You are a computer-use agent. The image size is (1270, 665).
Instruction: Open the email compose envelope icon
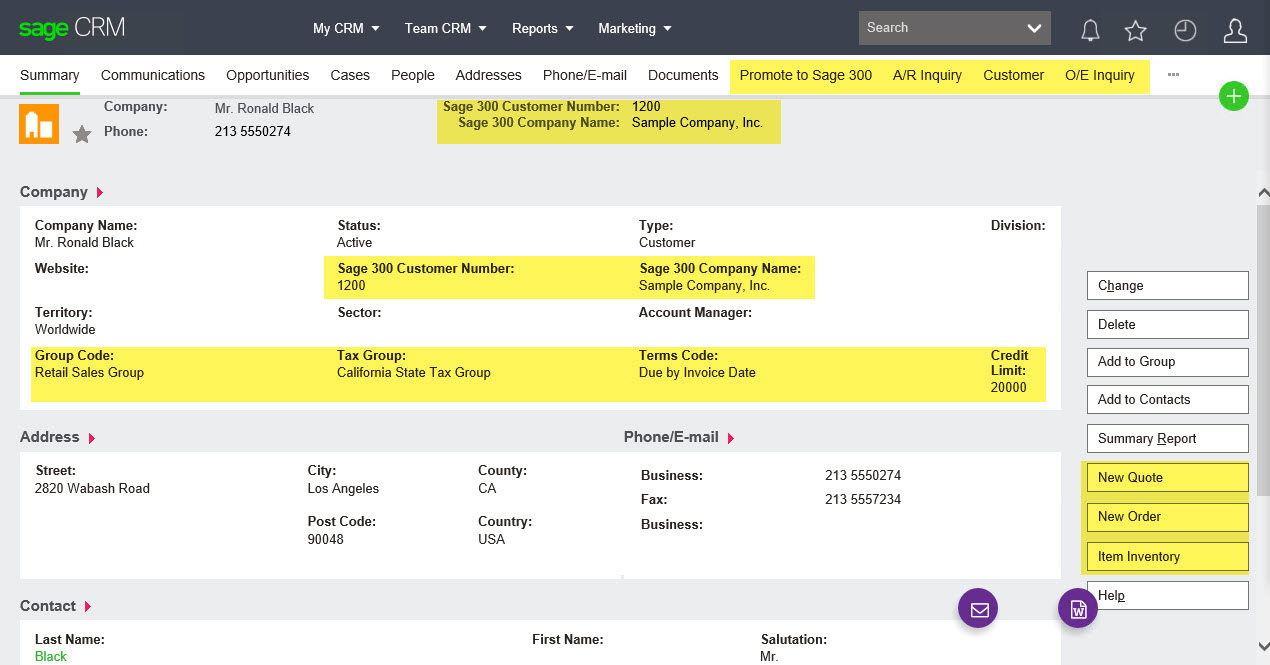click(x=977, y=607)
